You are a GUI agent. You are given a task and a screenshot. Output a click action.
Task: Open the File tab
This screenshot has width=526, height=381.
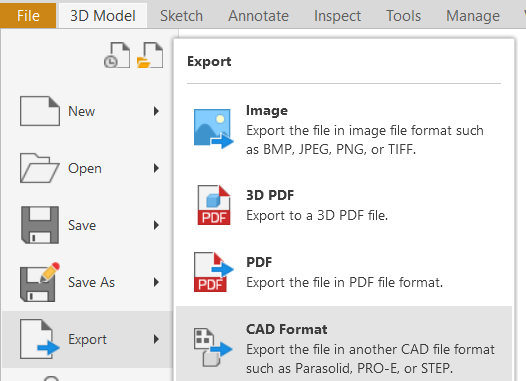(28, 15)
